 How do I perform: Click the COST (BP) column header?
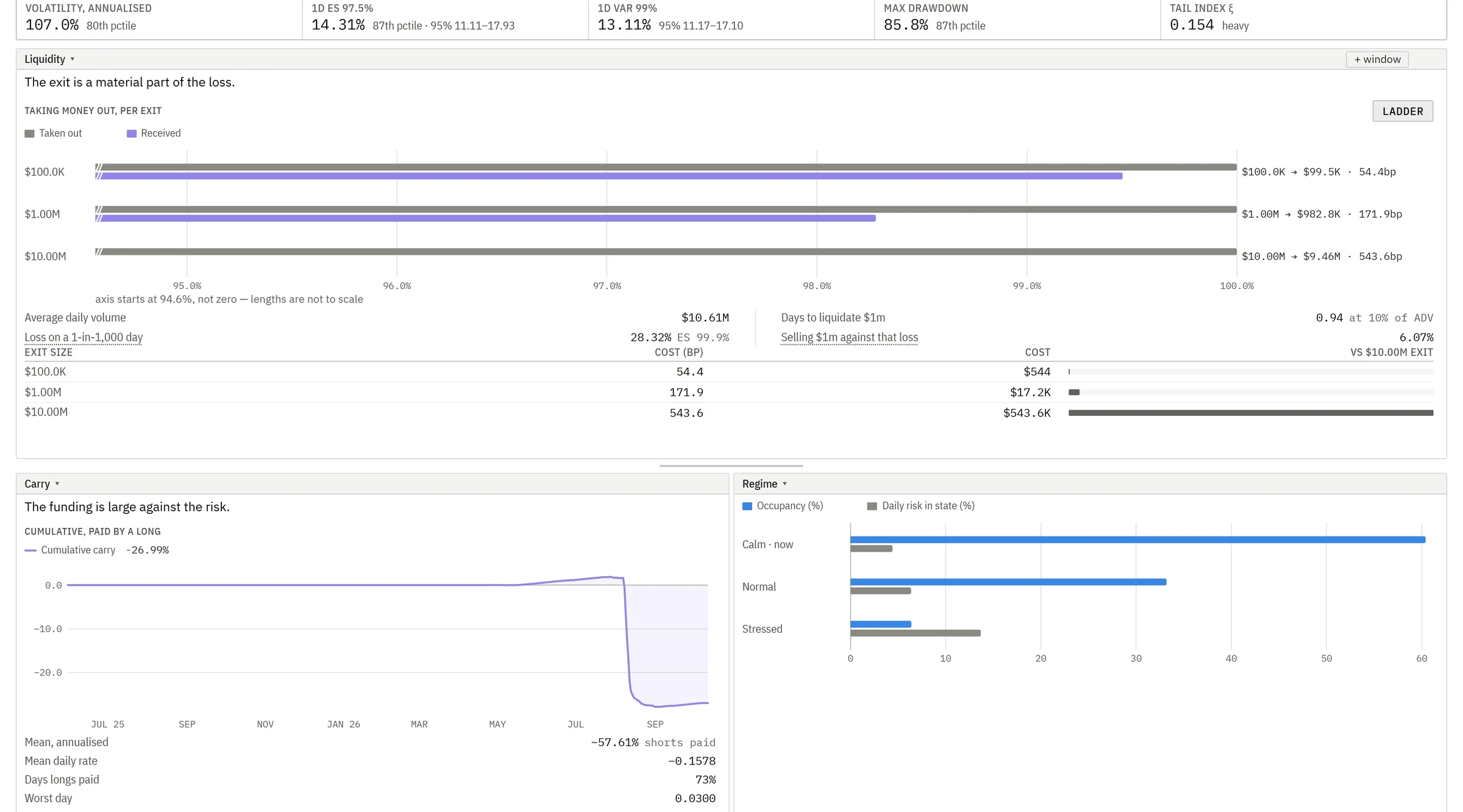[678, 352]
